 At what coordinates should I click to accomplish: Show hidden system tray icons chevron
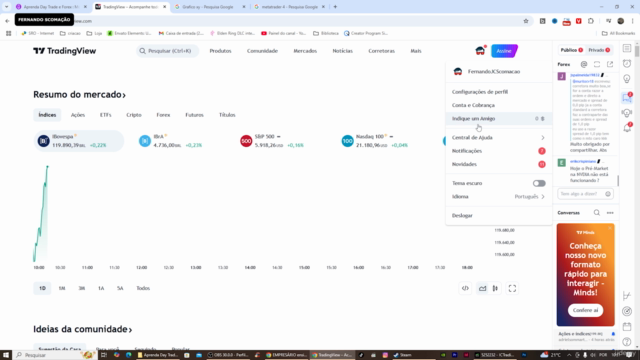point(569,355)
